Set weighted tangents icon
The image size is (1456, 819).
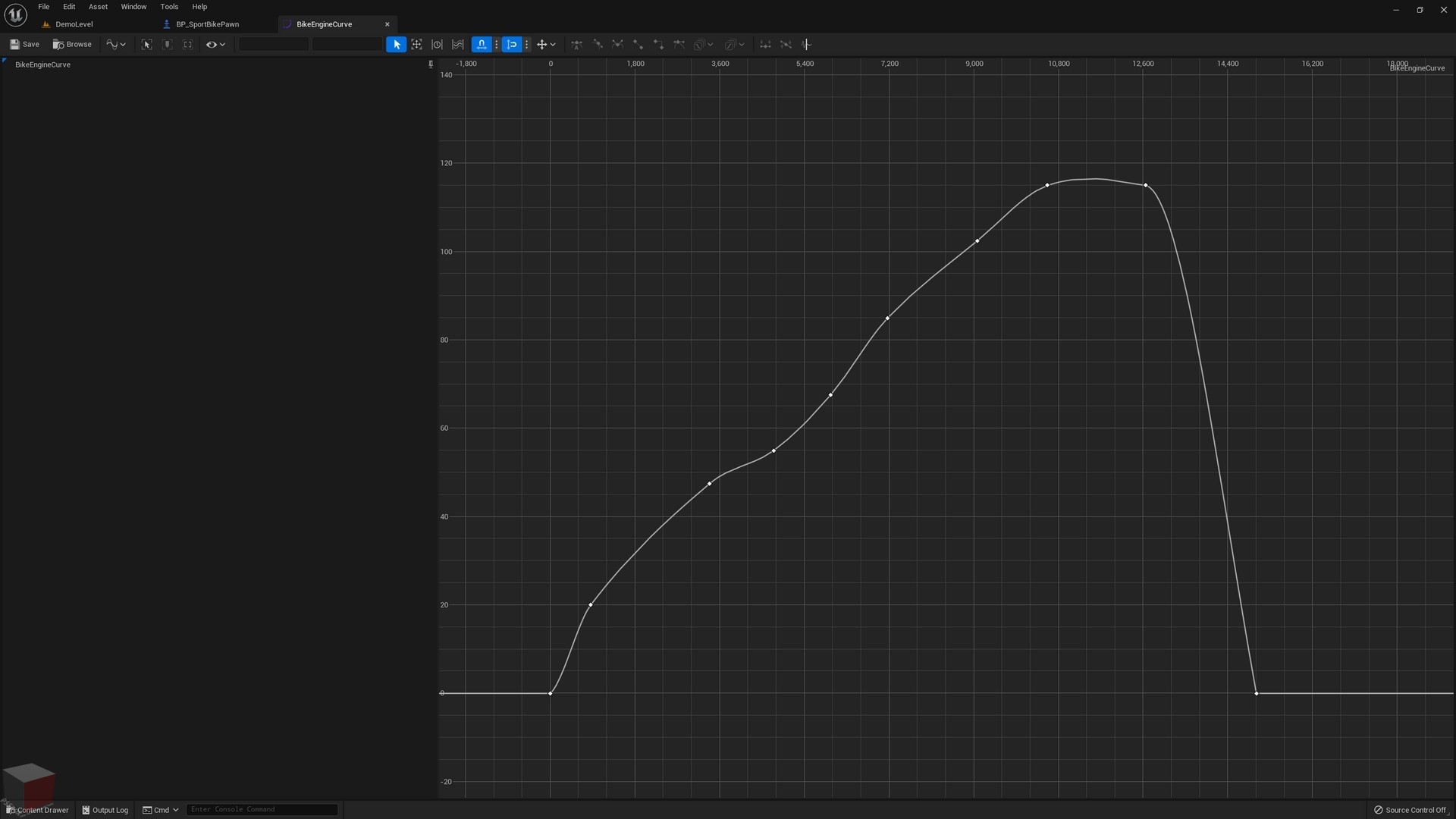[x=679, y=45]
